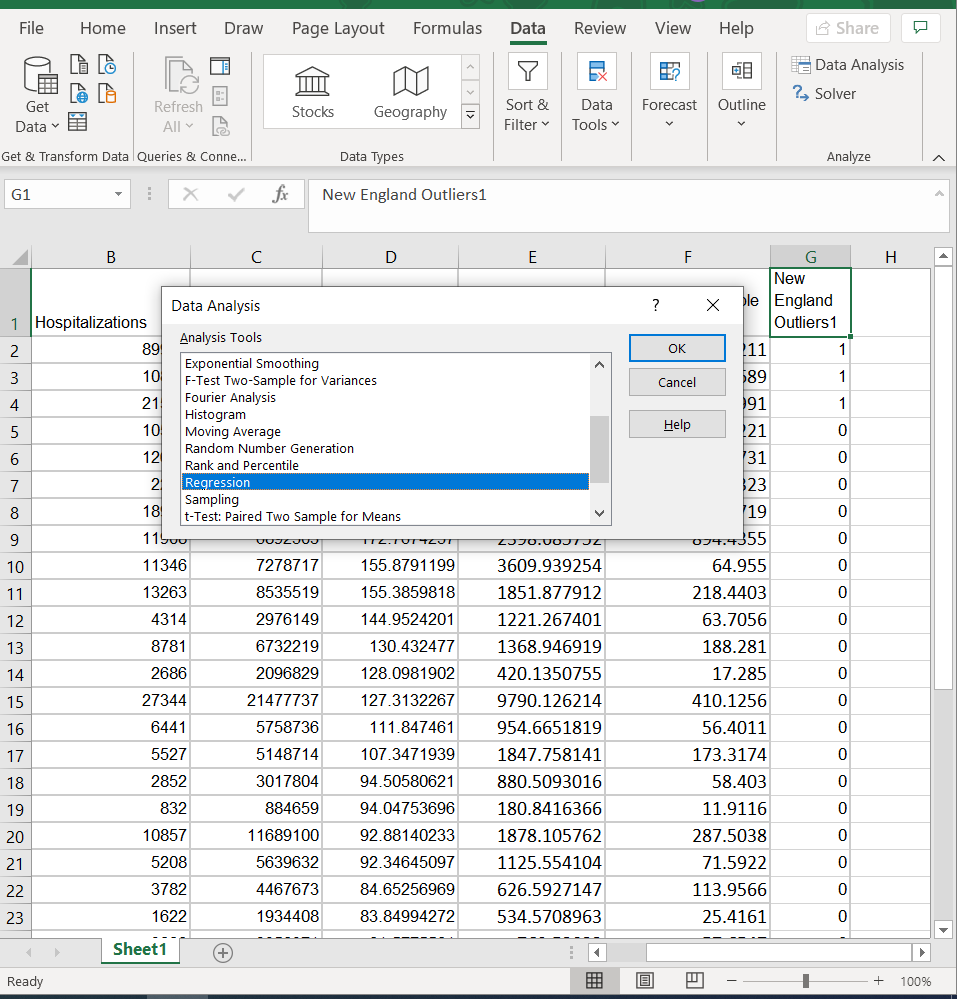This screenshot has width=957, height=999.
Task: Click Analysis Tools list down arrow
Action: coord(599,513)
